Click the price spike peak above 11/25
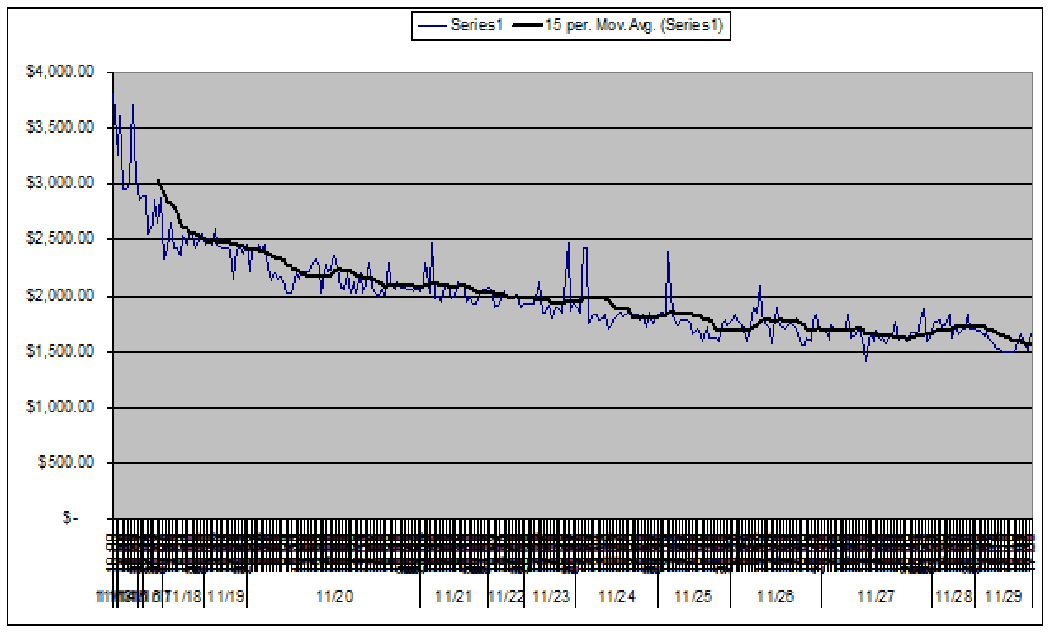1053x633 pixels. (667, 253)
